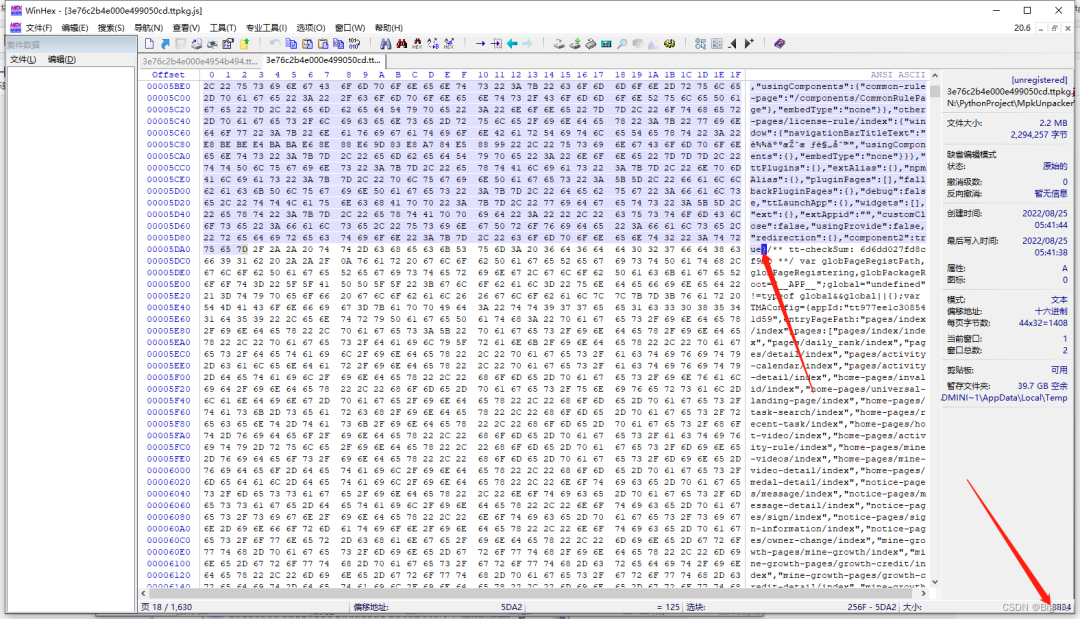Click the Offset column header

pyautogui.click(x=168, y=74)
